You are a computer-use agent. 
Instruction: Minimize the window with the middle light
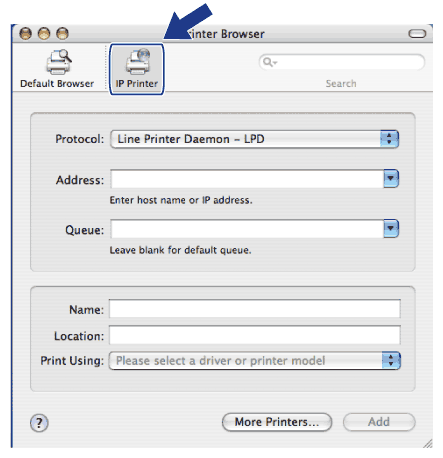44,33
